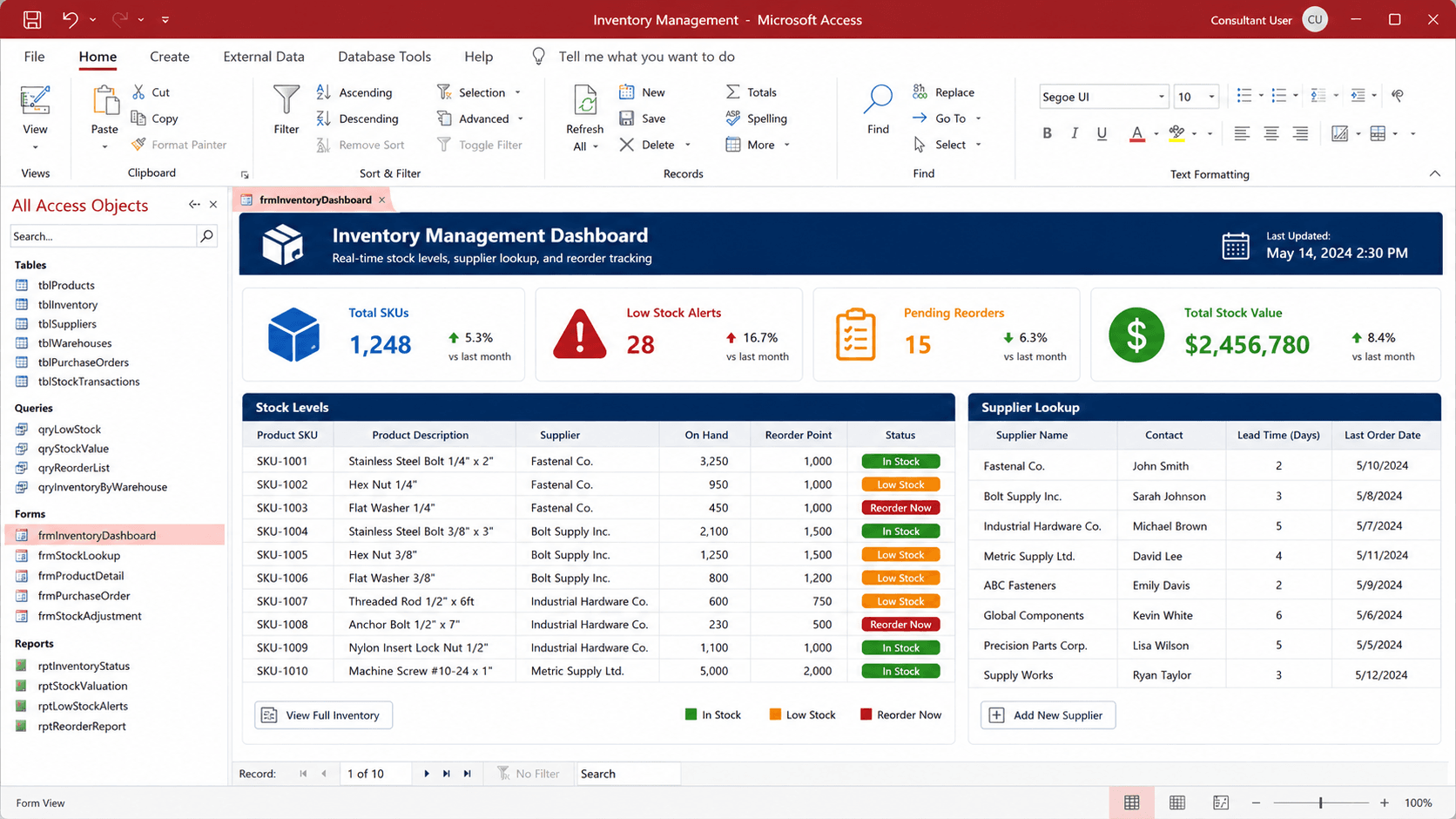
Task: Create a New record
Action: pos(643,92)
